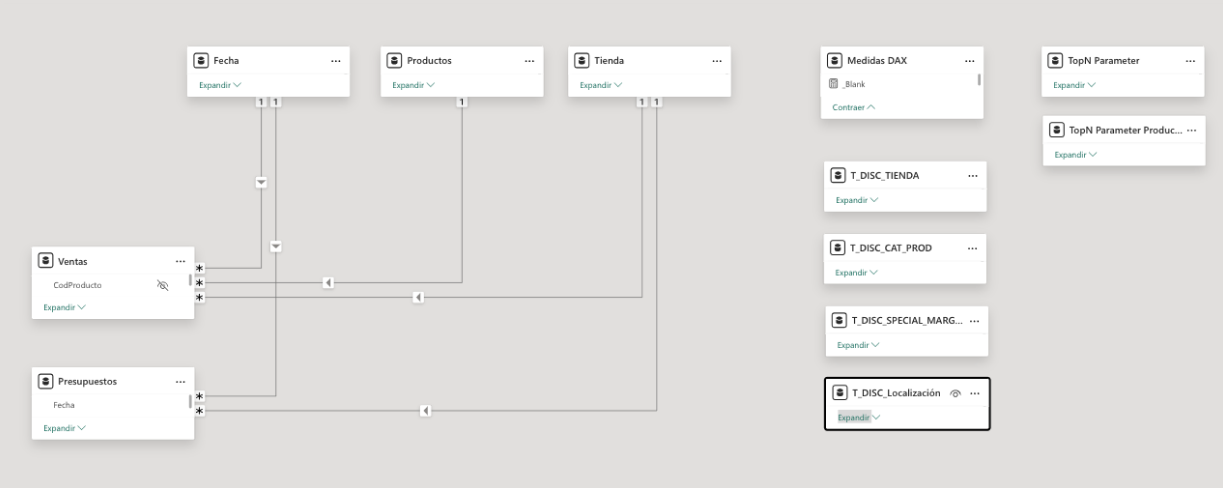The height and width of the screenshot is (488, 1223).
Task: Open more options menu for Medidas DAX
Action: coord(968,61)
